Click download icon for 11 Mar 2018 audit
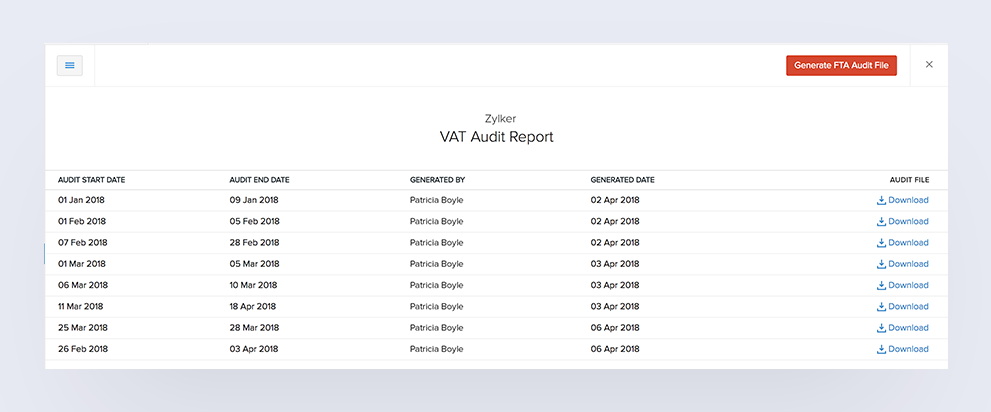 [x=881, y=307]
